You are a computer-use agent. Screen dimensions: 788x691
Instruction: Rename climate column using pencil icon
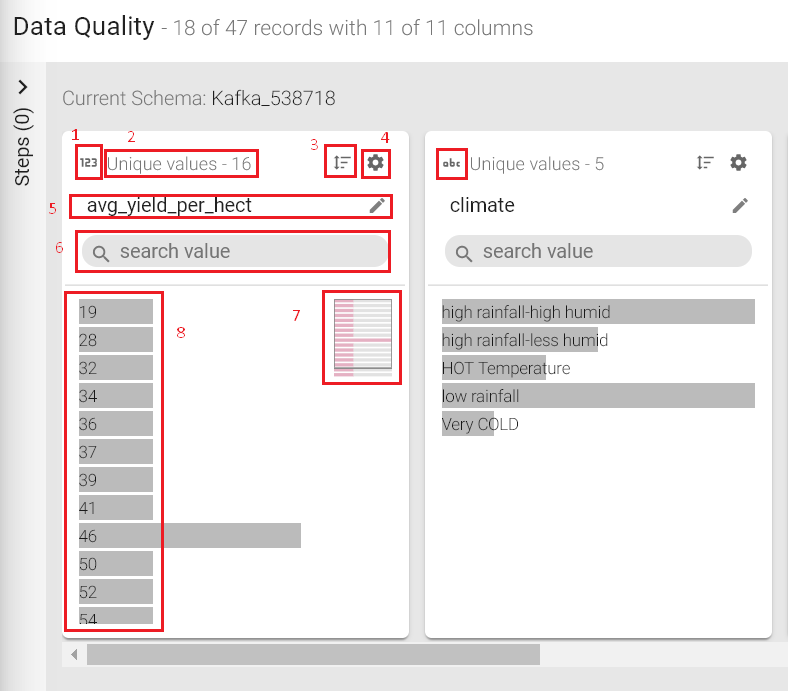(740, 205)
